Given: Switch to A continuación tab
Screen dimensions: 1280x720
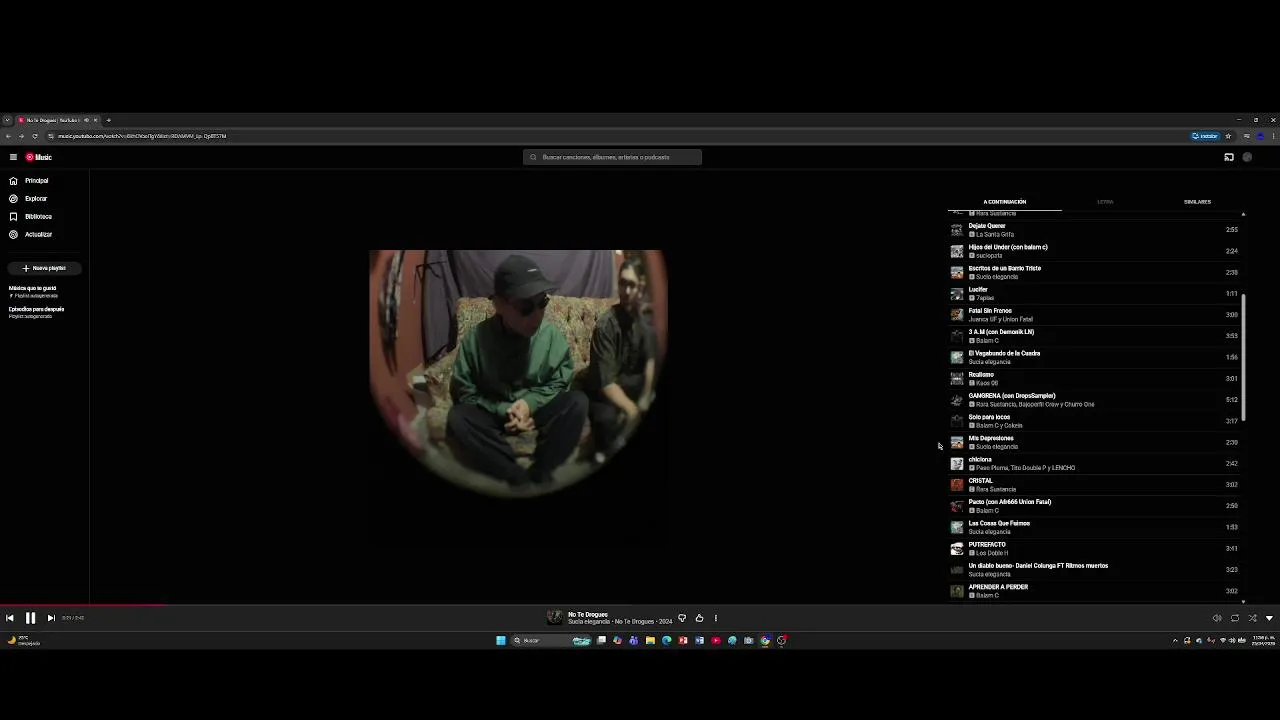Looking at the screenshot, I should 1004,202.
